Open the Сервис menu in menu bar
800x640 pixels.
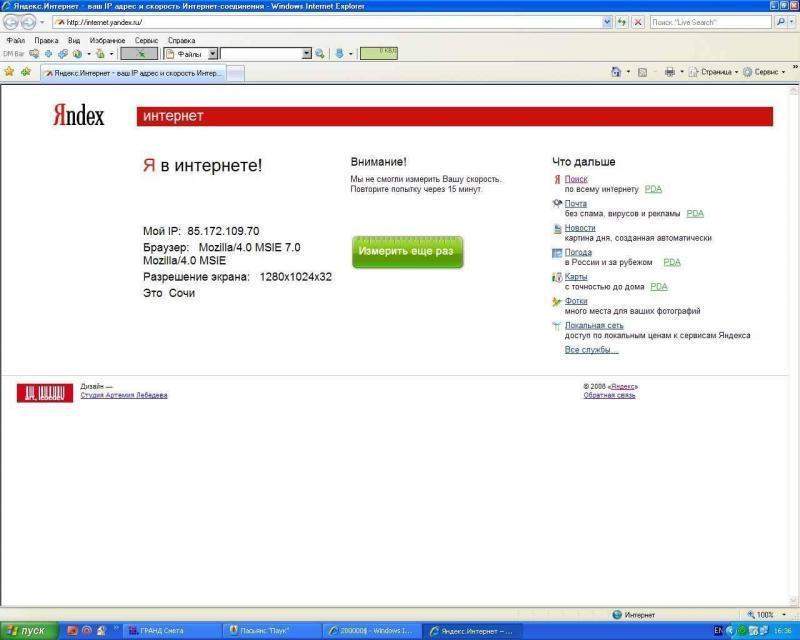pos(146,40)
